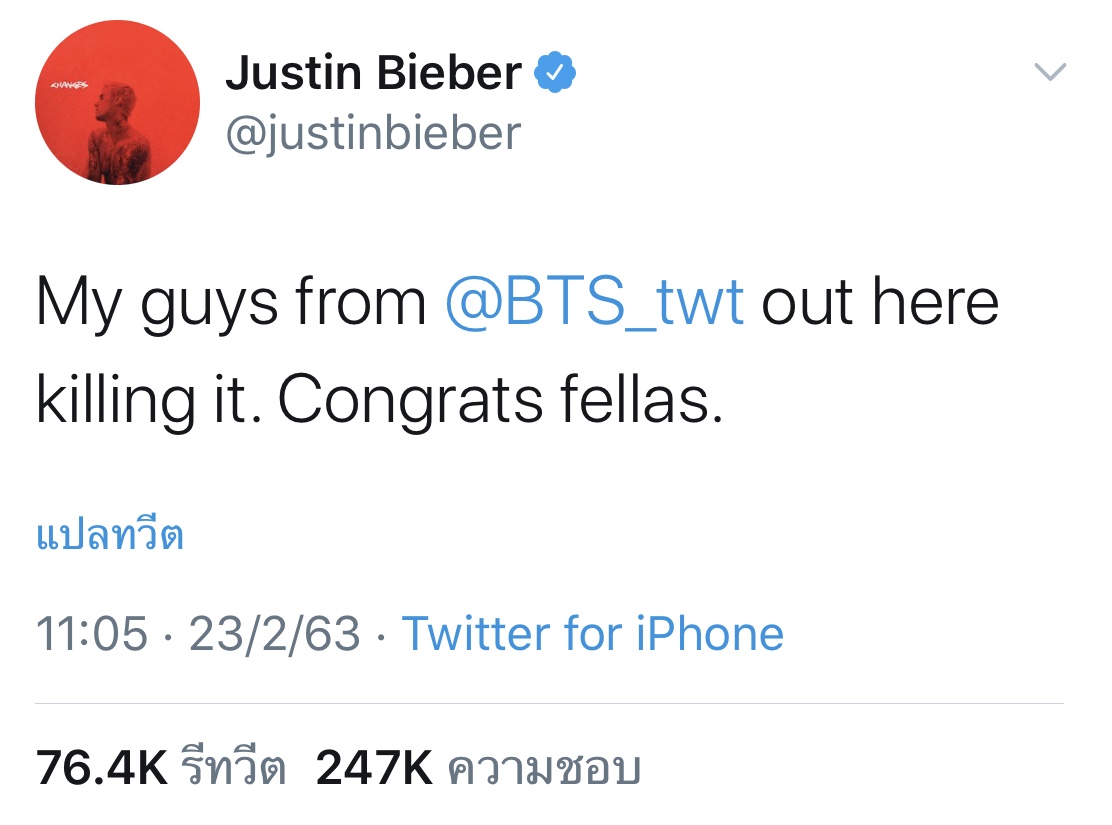Viewport: 1112px width, 825px height.
Task: Open the @BTS_twt mention link
Action: coord(594,302)
